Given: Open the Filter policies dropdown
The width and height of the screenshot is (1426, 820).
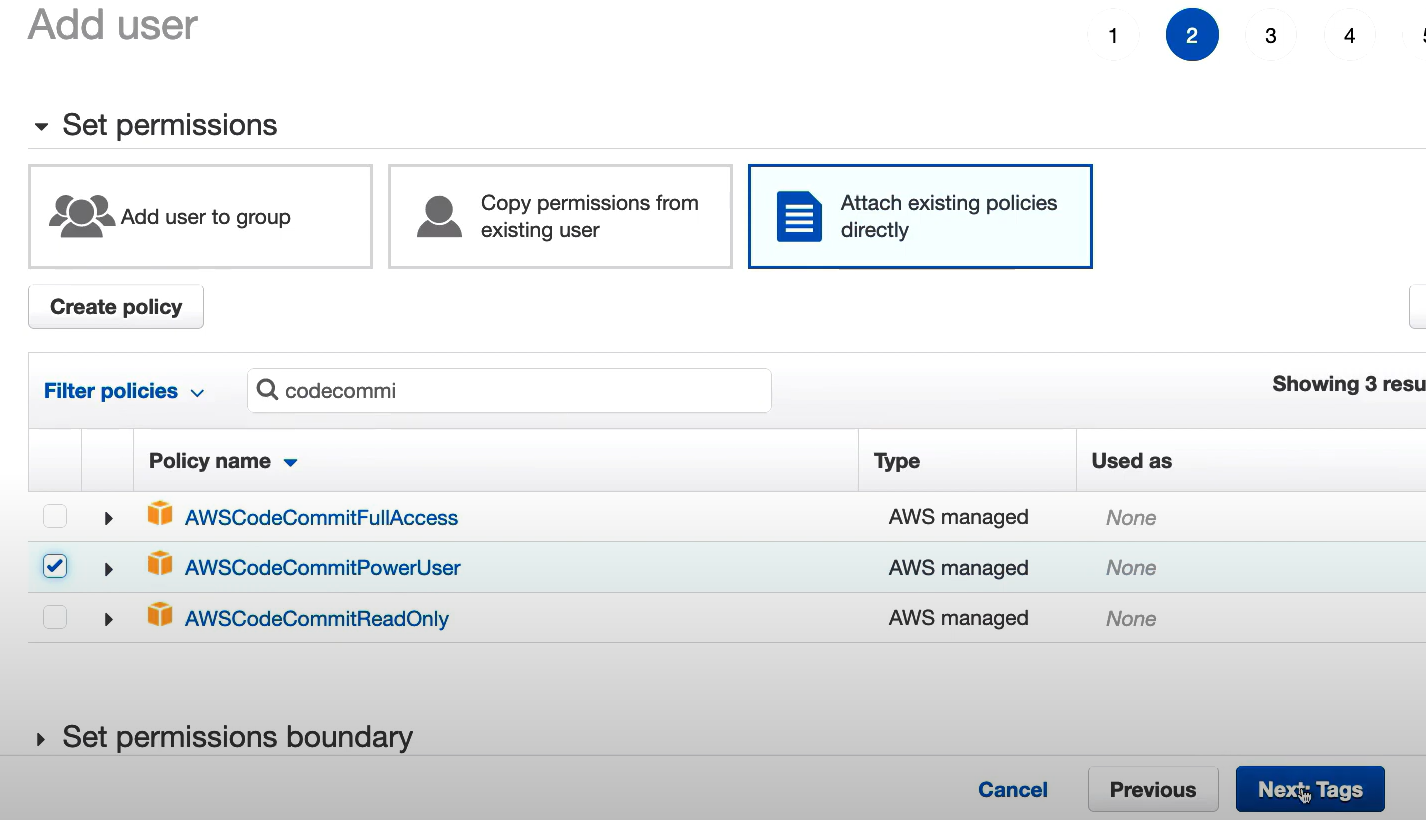Looking at the screenshot, I should point(124,391).
